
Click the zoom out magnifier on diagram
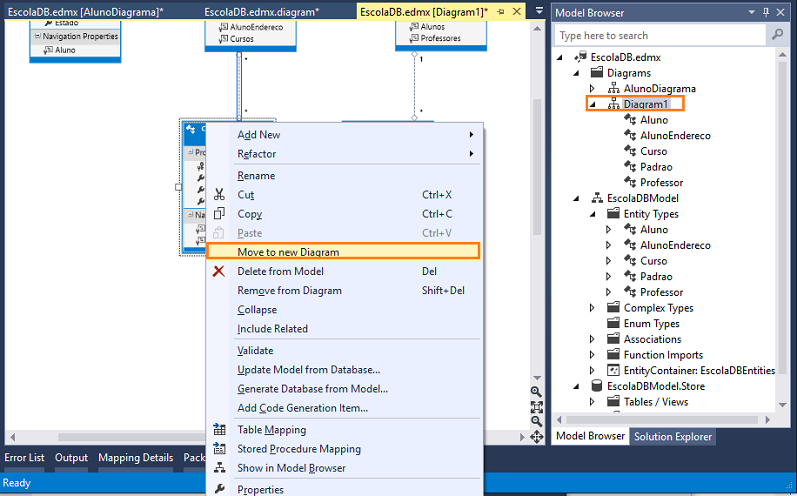(536, 421)
